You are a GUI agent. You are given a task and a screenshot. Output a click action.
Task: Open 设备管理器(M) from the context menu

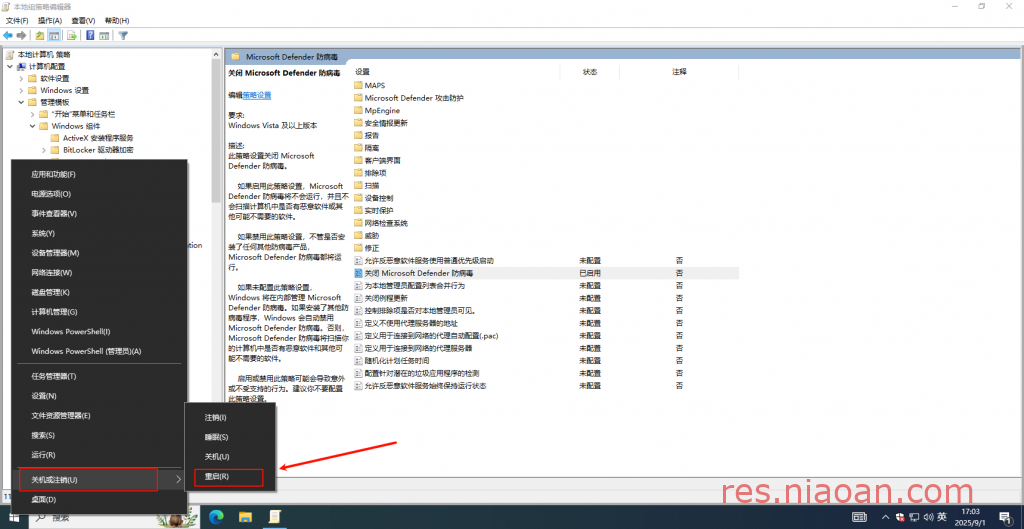[100, 253]
